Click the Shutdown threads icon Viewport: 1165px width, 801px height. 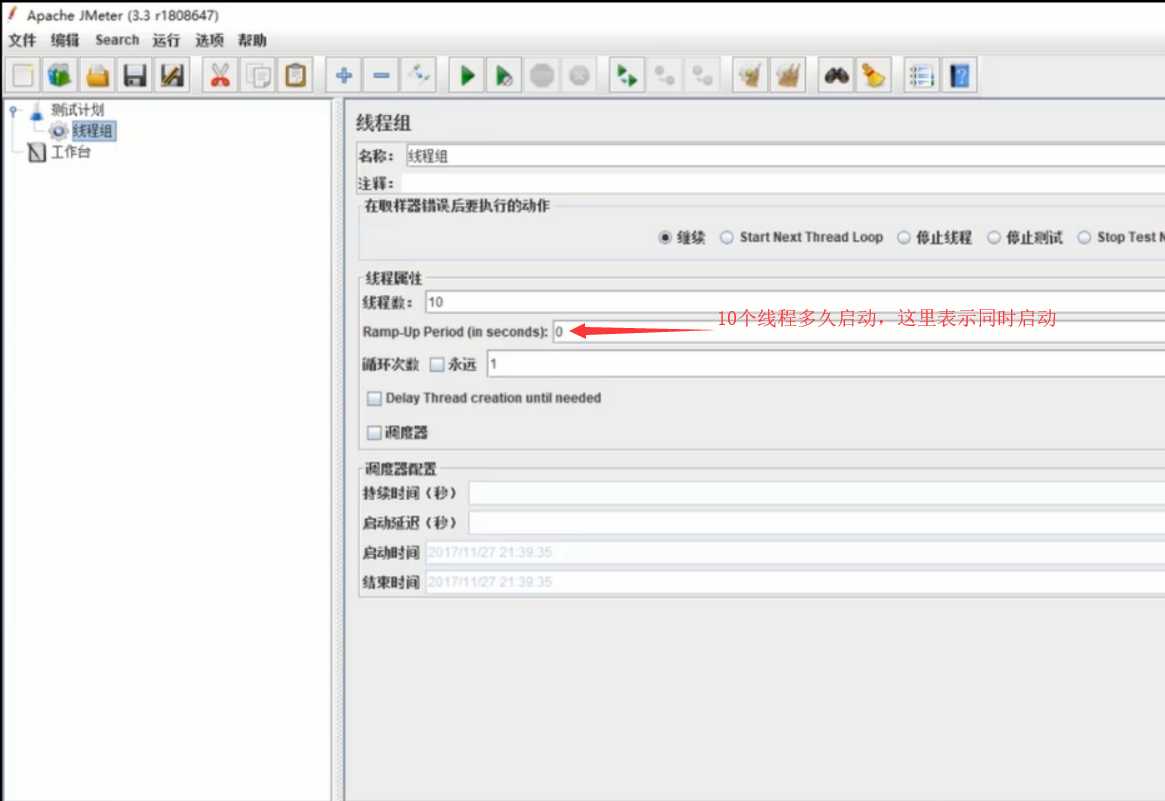coord(579,75)
